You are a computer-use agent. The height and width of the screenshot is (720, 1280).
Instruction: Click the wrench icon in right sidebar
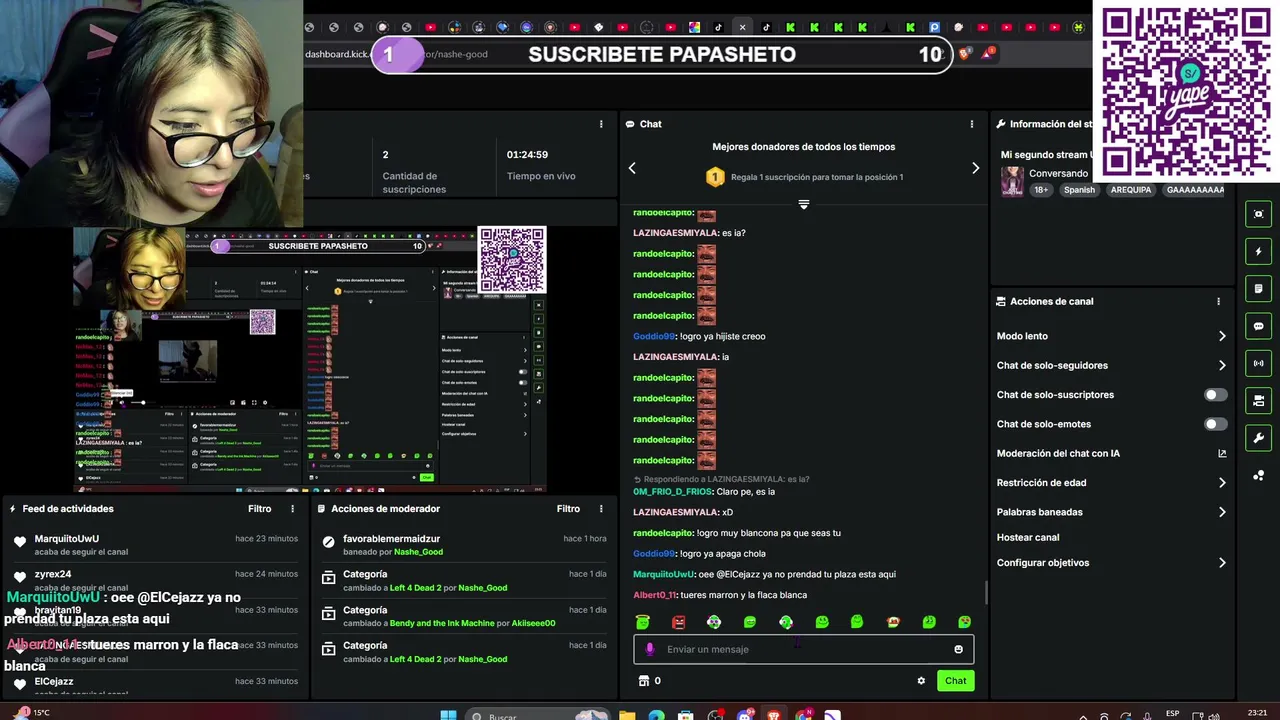coord(1258,438)
